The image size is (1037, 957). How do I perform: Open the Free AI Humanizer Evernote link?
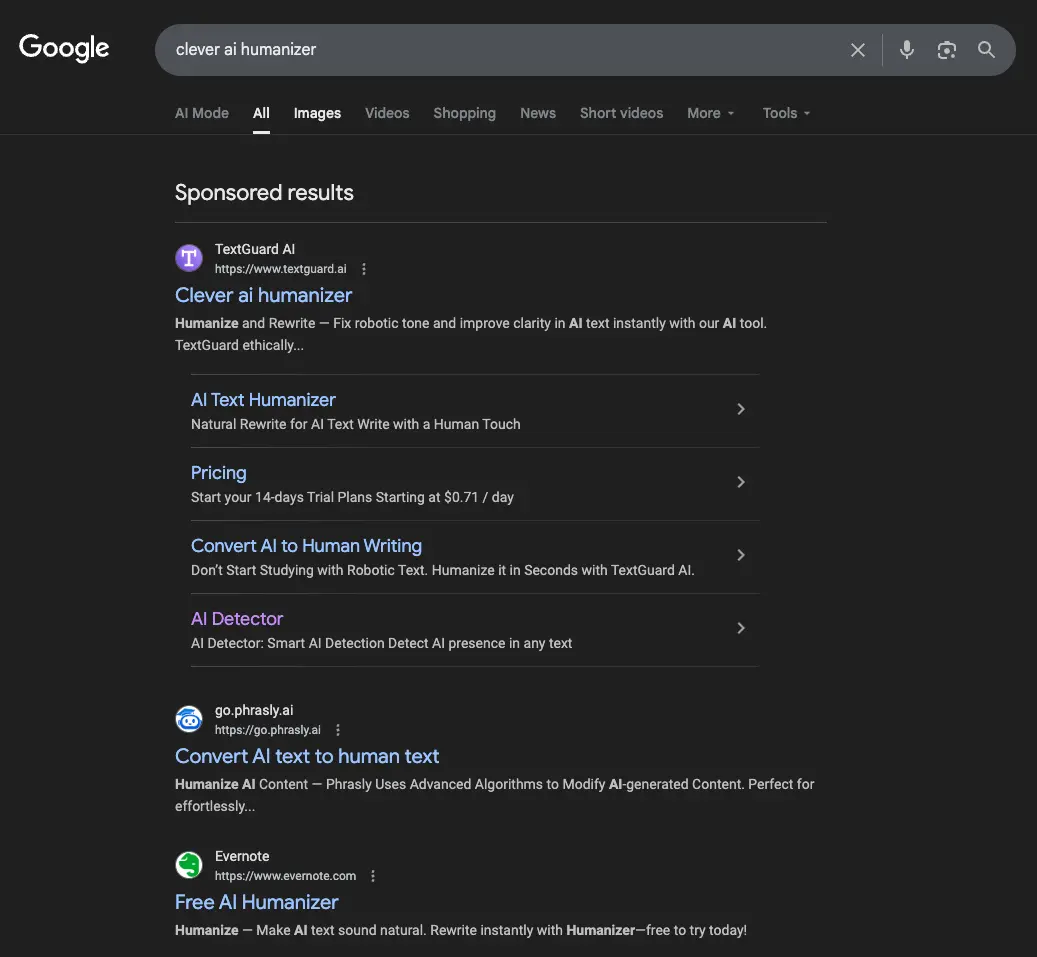tap(257, 902)
